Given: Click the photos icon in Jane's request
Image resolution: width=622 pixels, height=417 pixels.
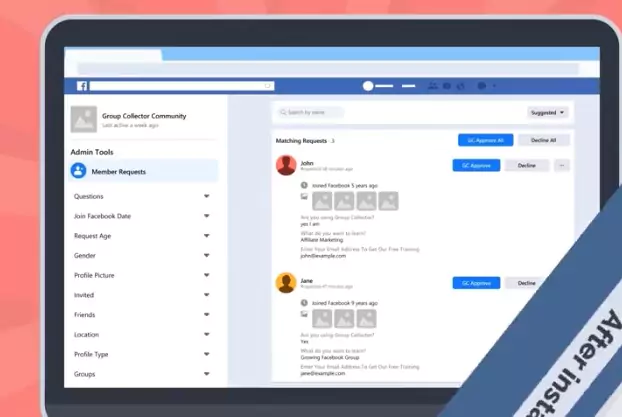Looking at the screenshot, I should 304,314.
